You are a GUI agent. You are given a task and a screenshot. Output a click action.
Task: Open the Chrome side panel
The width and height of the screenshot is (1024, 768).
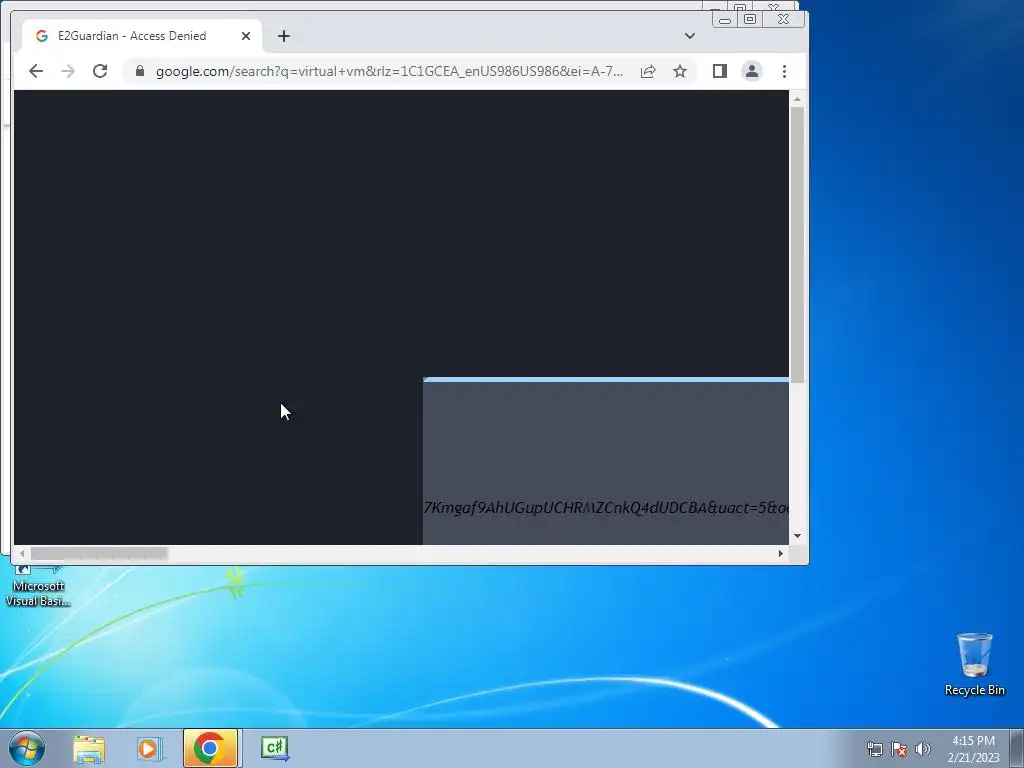[720, 71]
